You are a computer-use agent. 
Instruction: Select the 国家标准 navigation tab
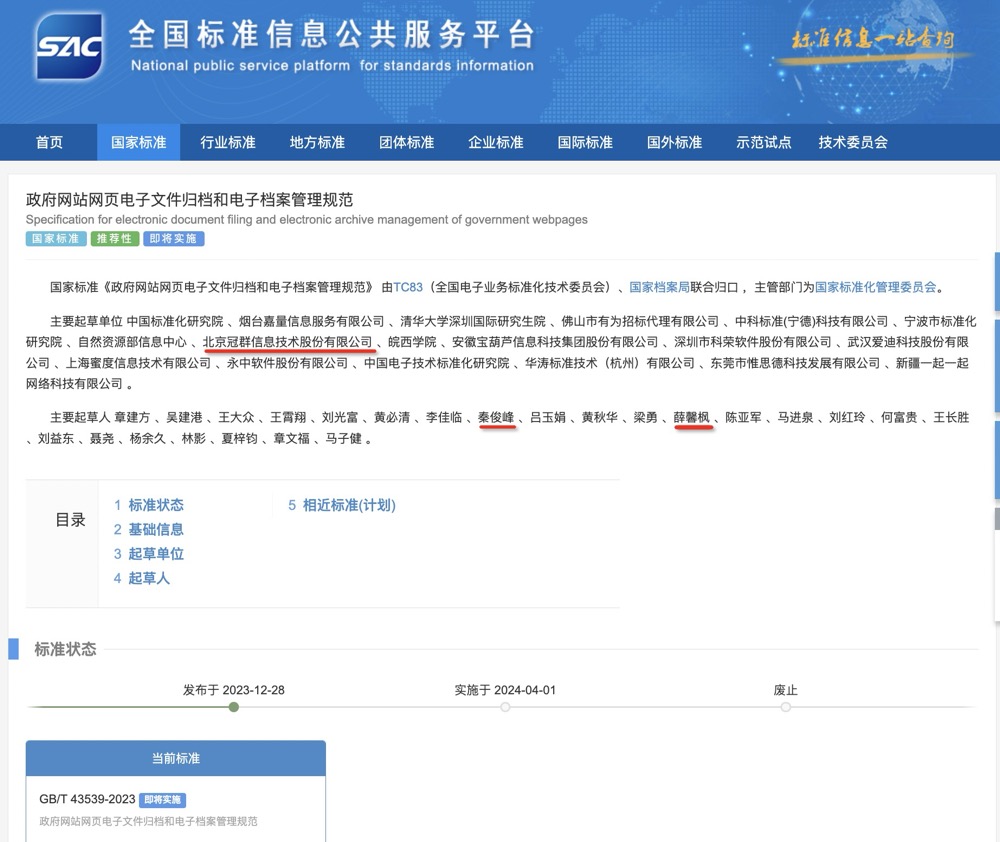point(138,142)
